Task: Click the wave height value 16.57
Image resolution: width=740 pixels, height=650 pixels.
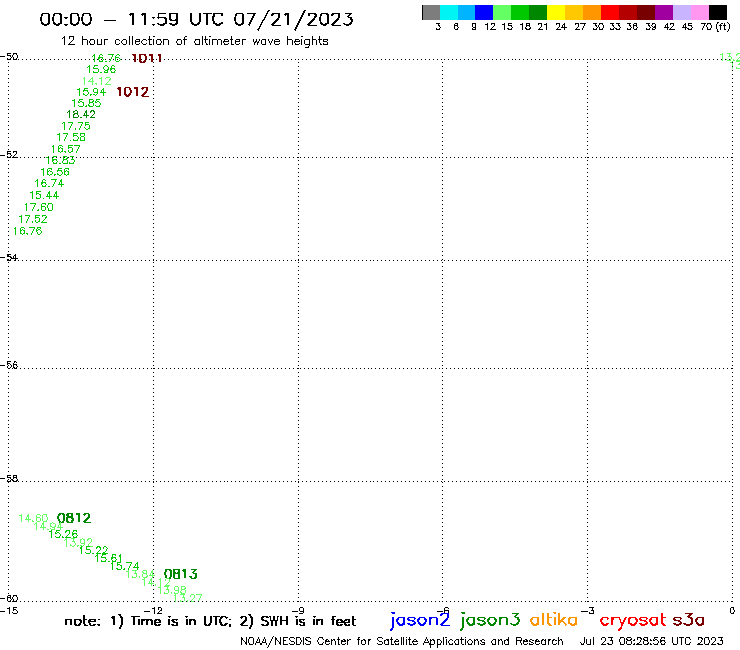Action: tap(66, 149)
